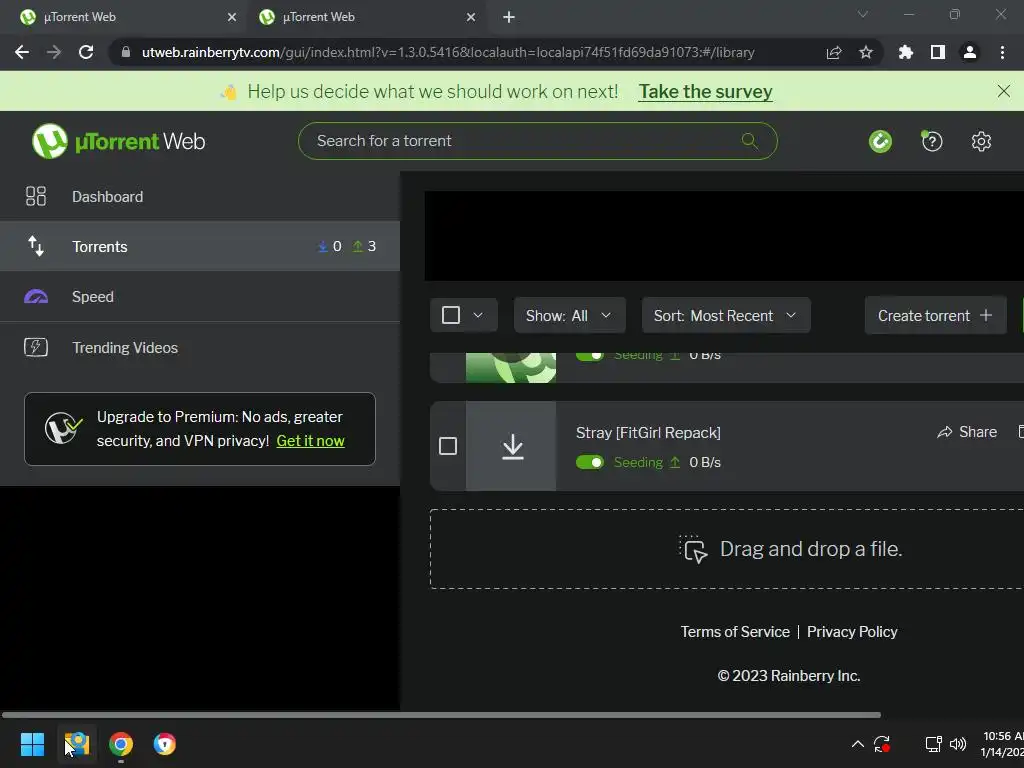Screen dimensions: 1024x768
Task: Dismiss the survey banner with X
Action: coord(1004,91)
